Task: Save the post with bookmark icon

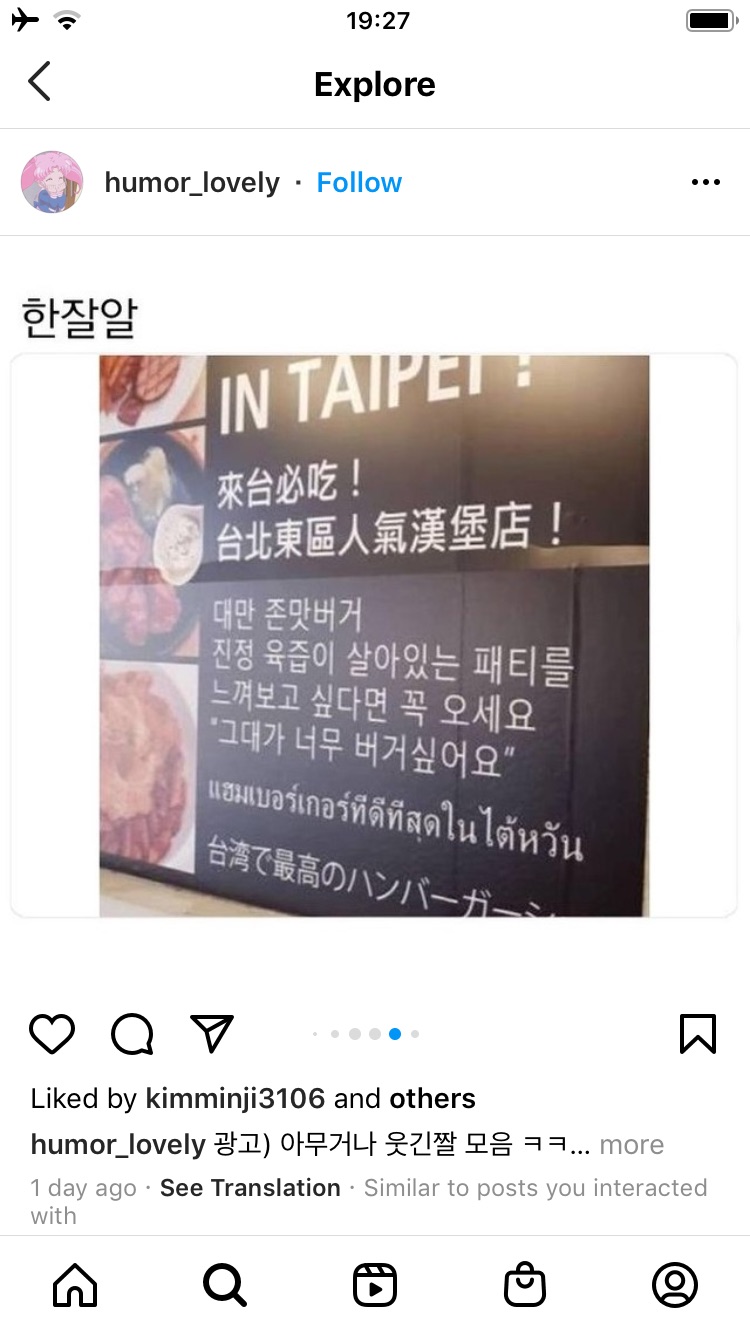Action: (x=698, y=1034)
